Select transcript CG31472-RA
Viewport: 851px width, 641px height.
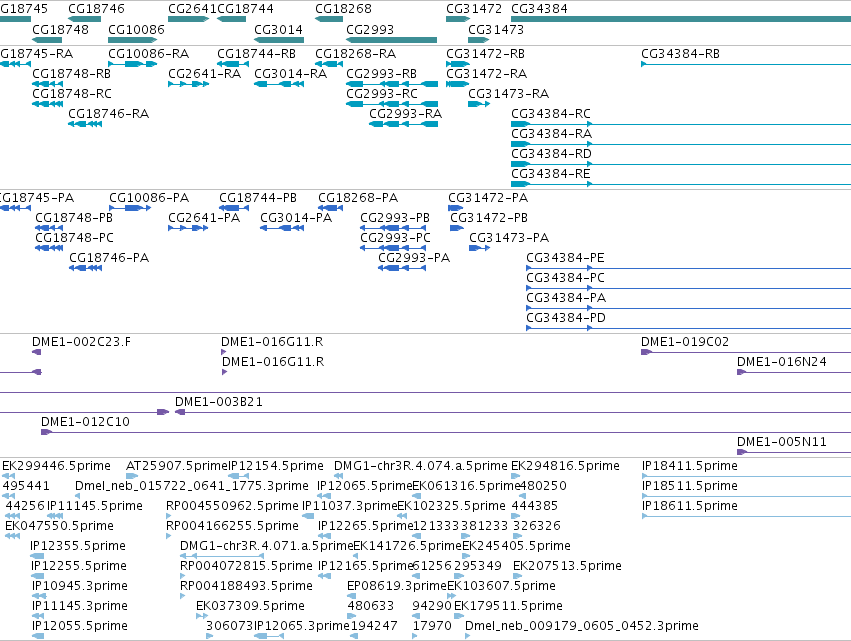(x=458, y=84)
